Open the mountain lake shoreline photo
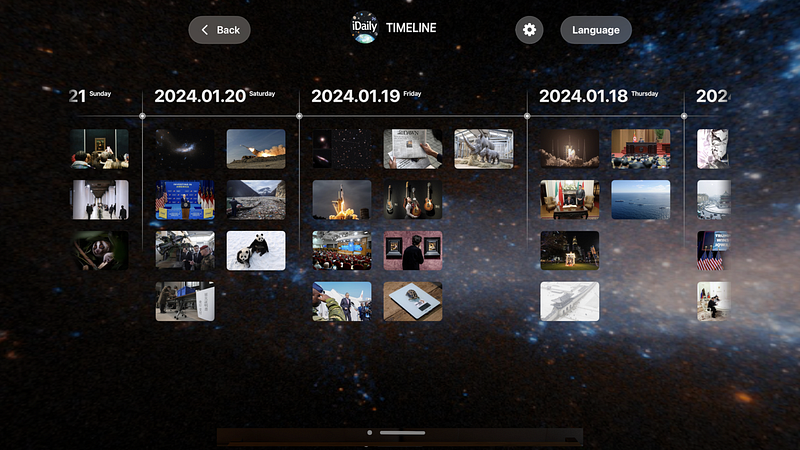Image resolution: width=800 pixels, height=450 pixels. tap(256, 199)
